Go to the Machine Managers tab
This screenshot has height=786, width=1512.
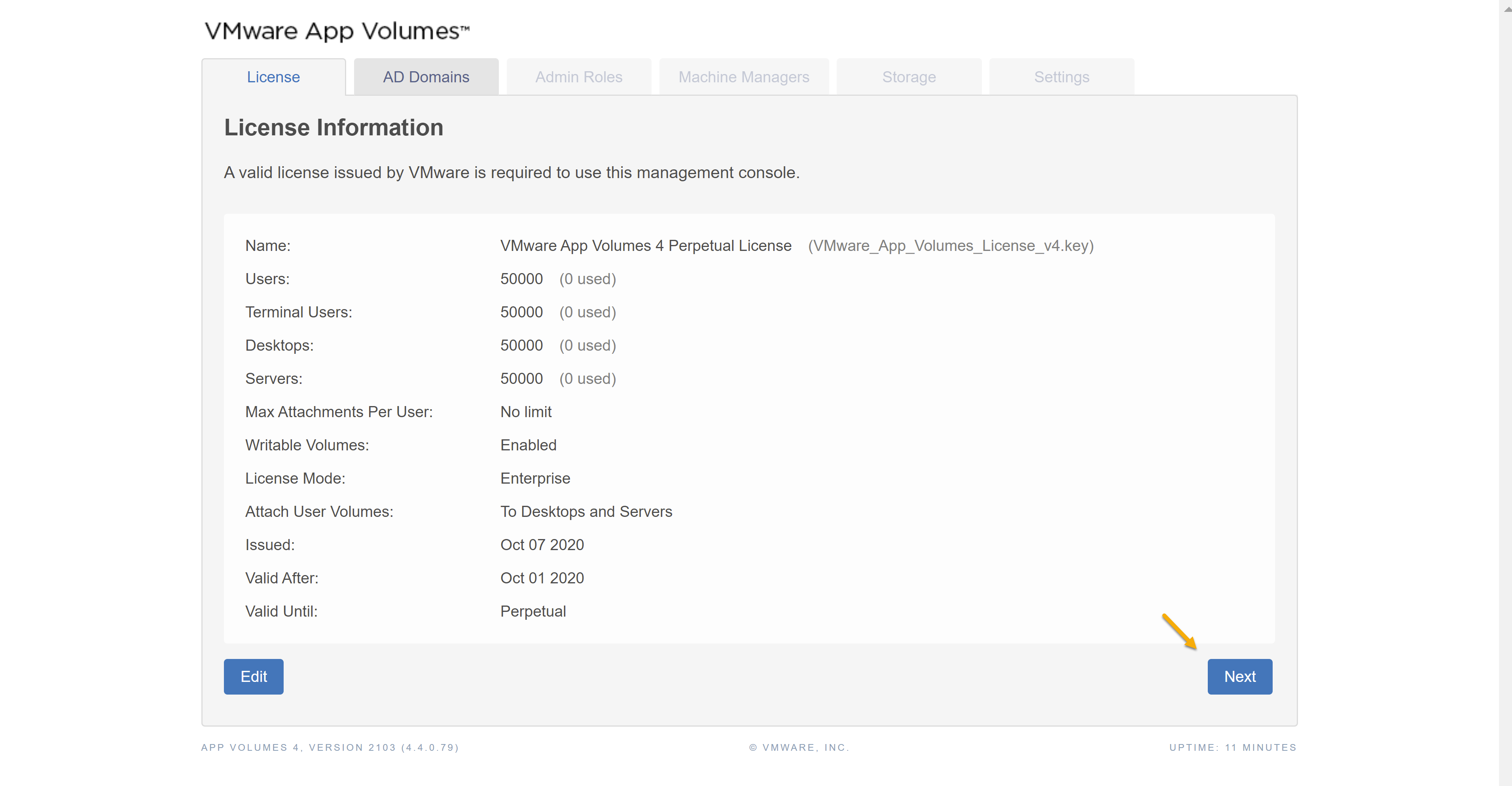coord(744,77)
